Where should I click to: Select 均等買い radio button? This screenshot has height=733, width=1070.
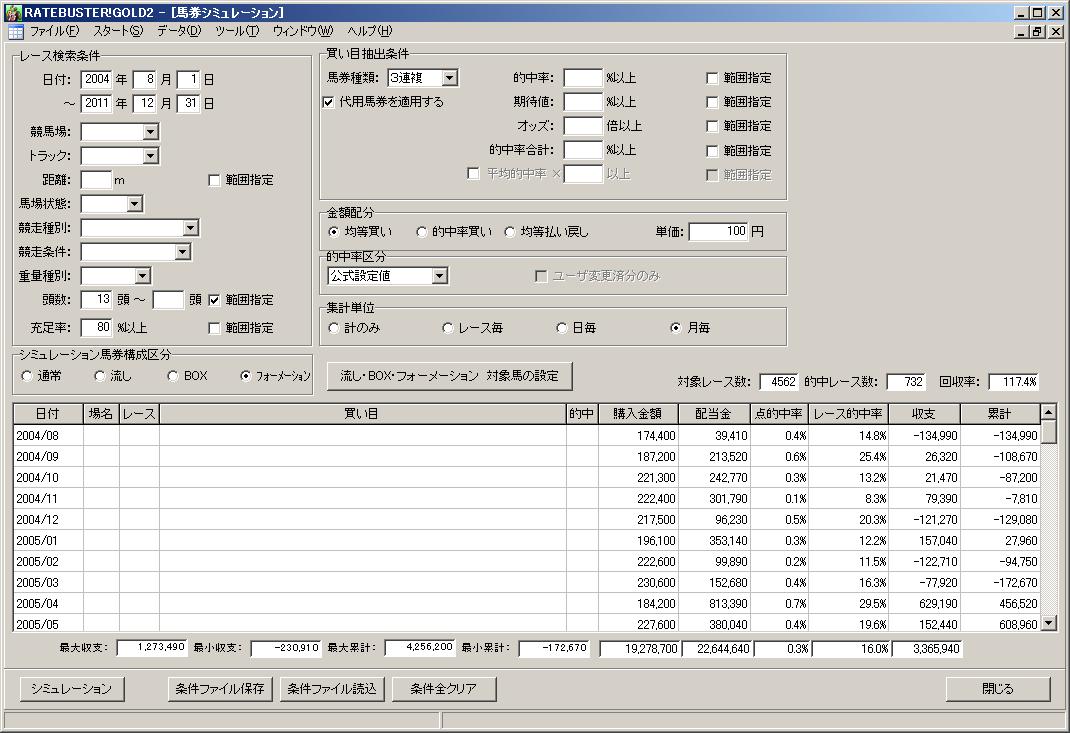[x=333, y=232]
